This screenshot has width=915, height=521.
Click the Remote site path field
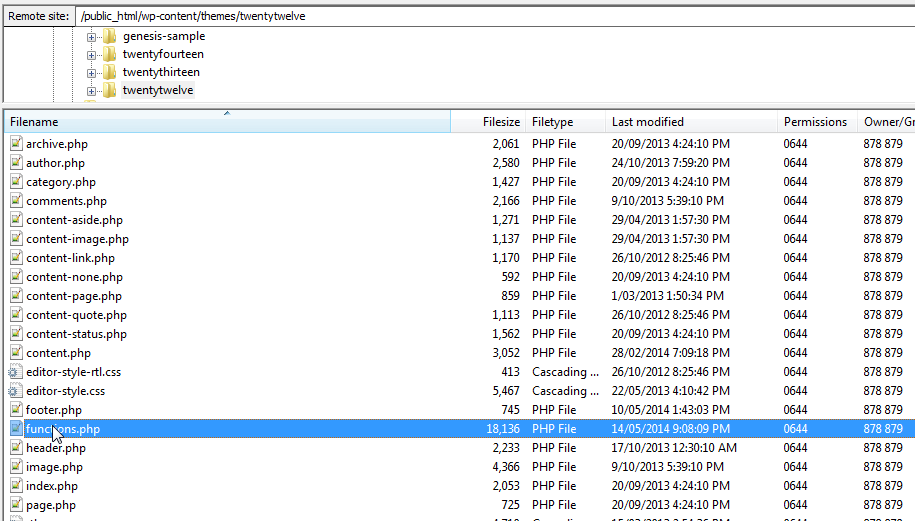490,16
